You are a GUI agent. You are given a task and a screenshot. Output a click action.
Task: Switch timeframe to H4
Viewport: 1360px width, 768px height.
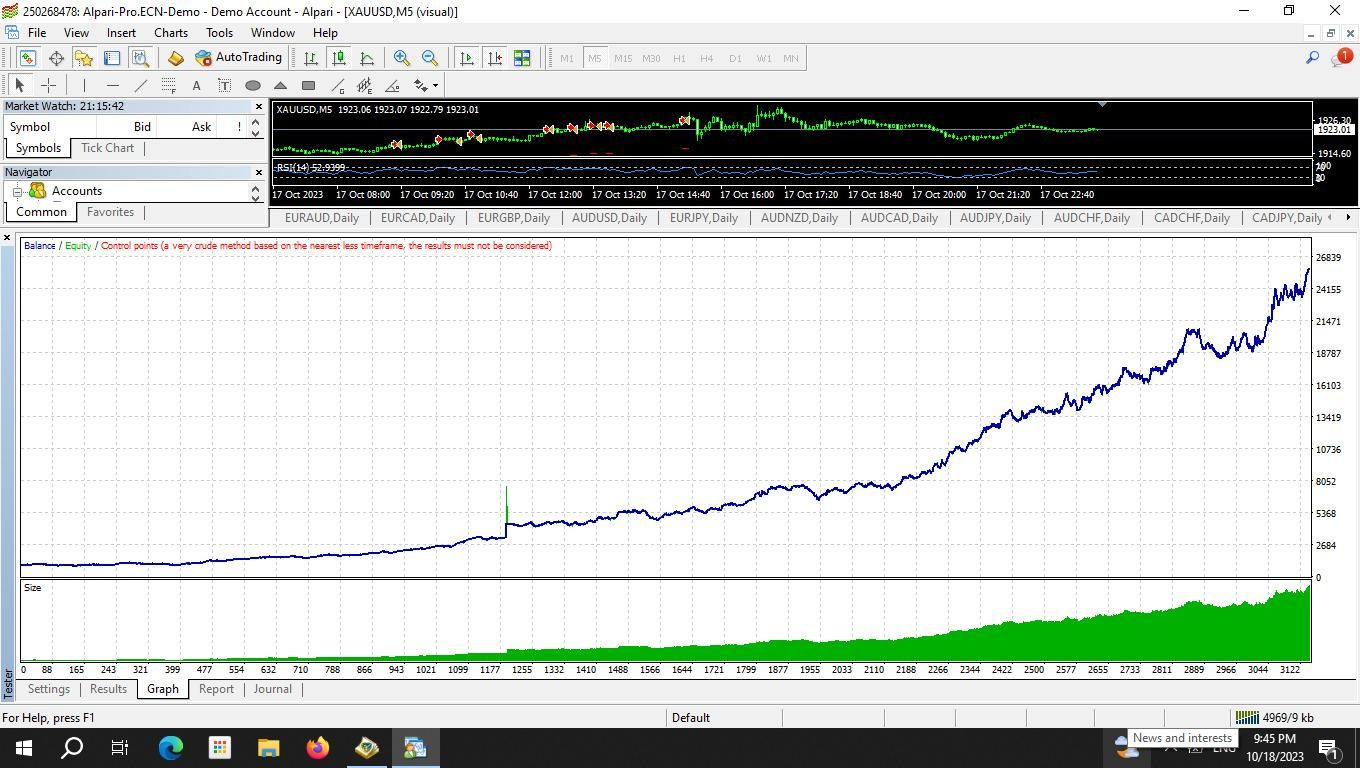click(x=706, y=58)
